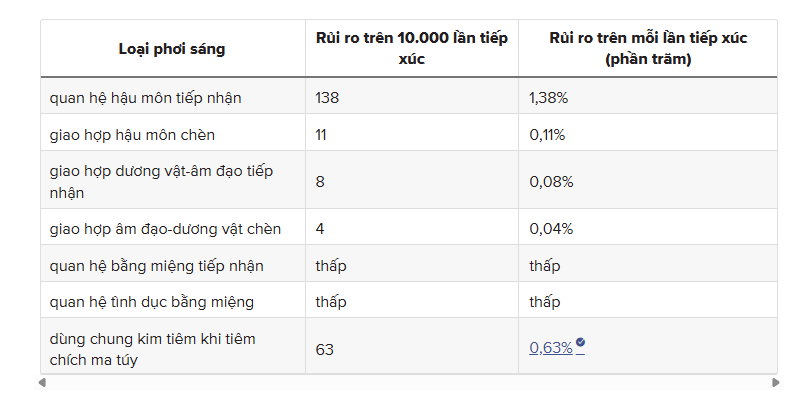Select the "giao hợp âm đạo-dương vật chèn" cell
806x407 pixels.
pyautogui.click(x=165, y=229)
